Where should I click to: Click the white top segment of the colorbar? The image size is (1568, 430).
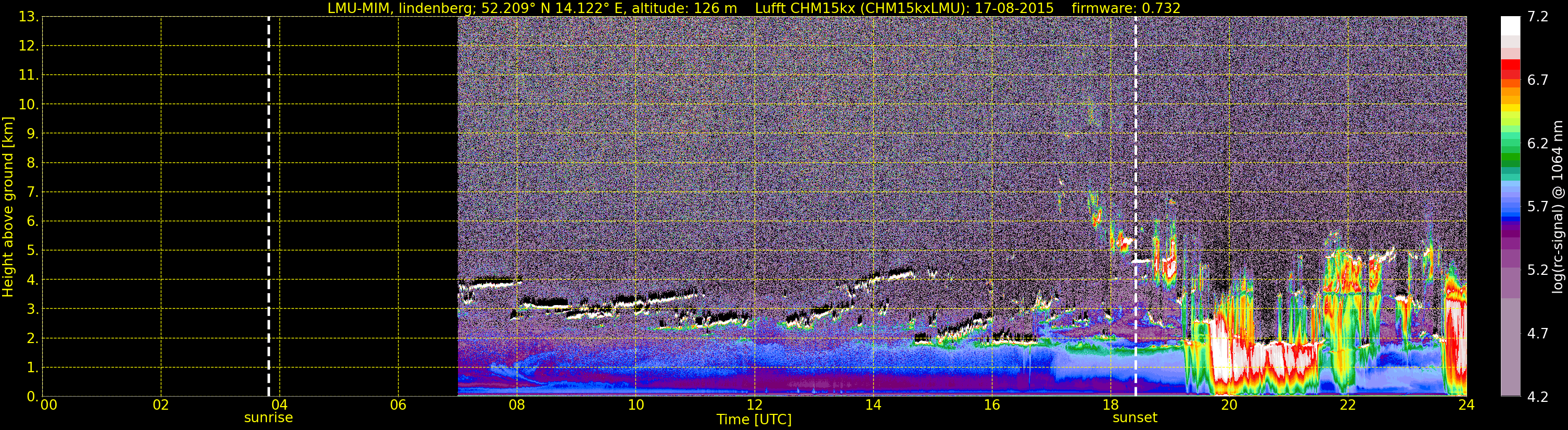pos(1510,26)
